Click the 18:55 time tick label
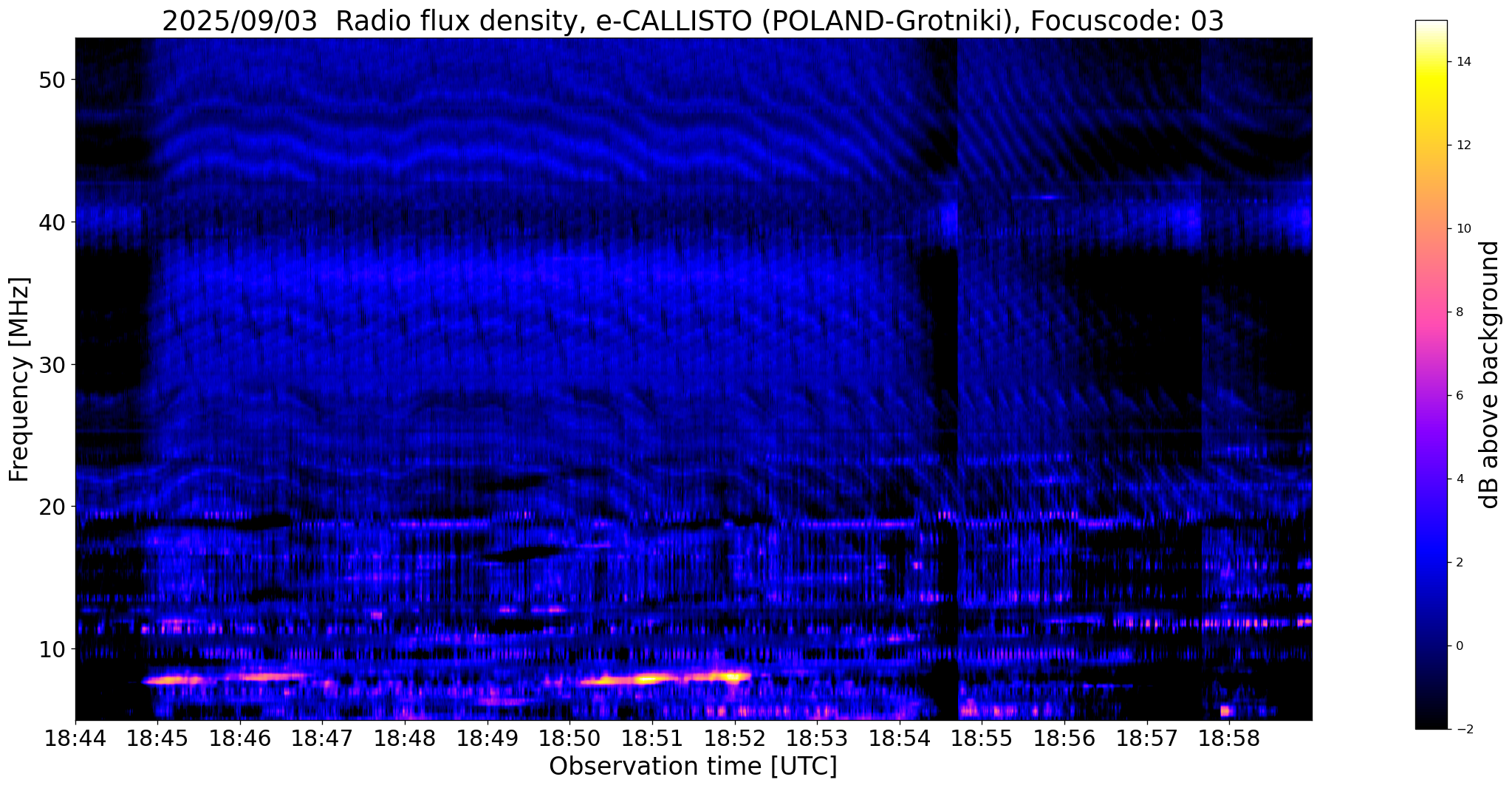This screenshot has height=788, width=1512. (x=982, y=740)
